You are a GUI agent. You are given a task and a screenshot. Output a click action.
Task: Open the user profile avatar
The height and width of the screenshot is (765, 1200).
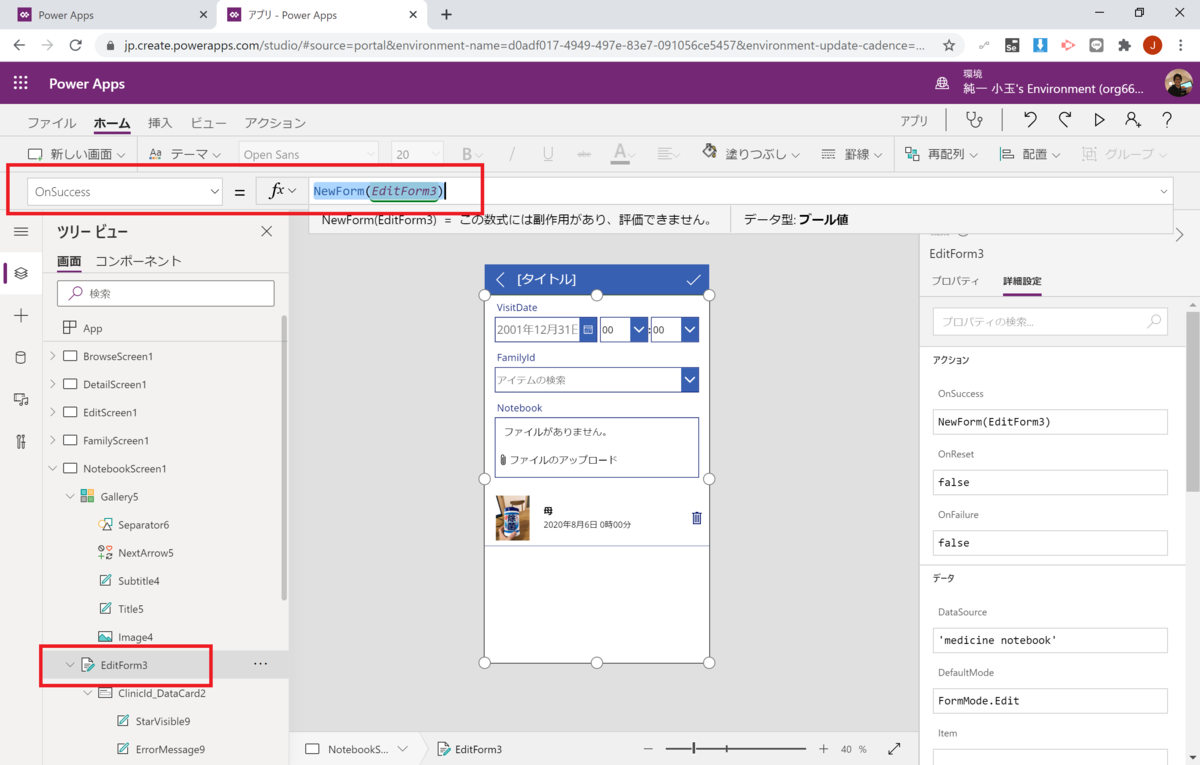click(x=1178, y=83)
